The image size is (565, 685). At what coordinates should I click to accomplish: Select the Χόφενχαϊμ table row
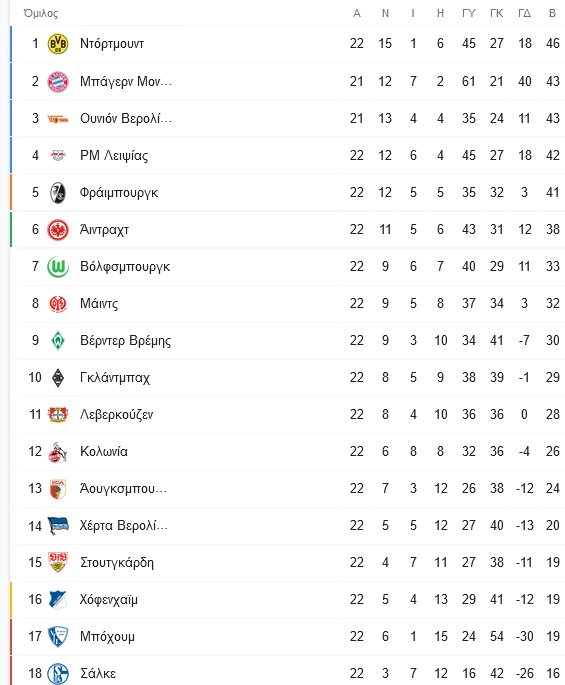[288, 599]
